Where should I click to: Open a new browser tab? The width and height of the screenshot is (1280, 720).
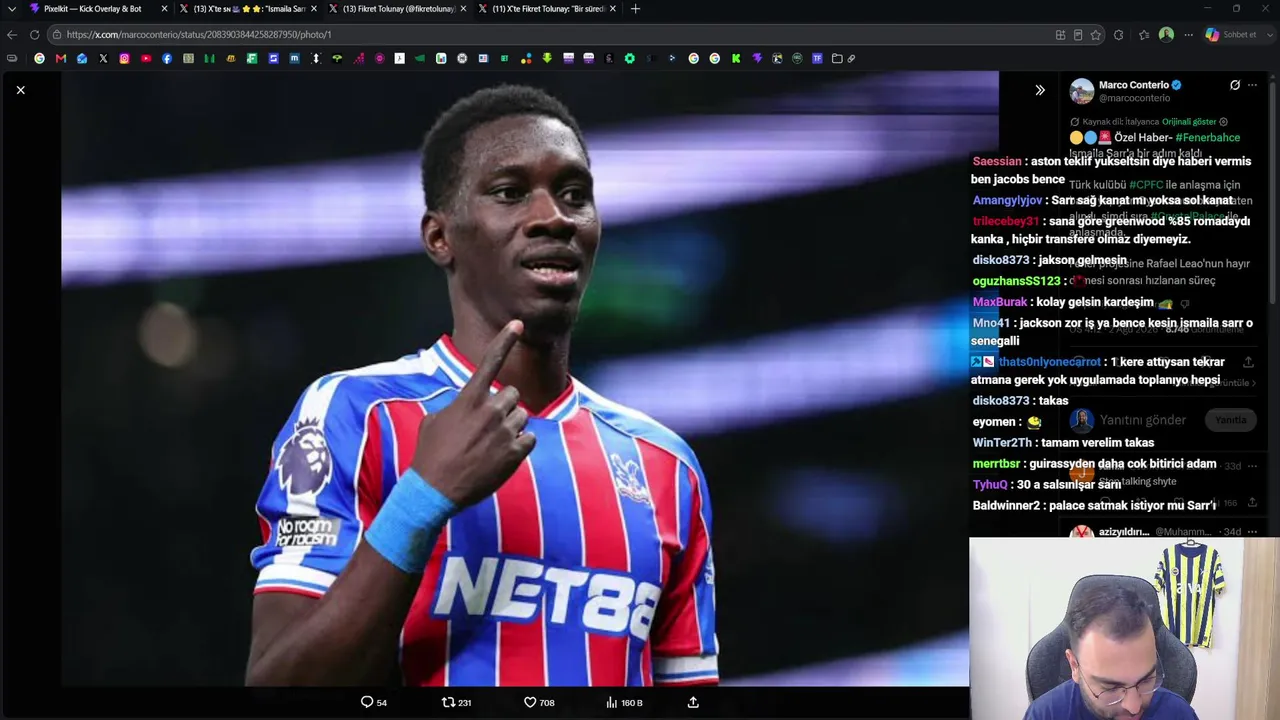click(x=635, y=9)
